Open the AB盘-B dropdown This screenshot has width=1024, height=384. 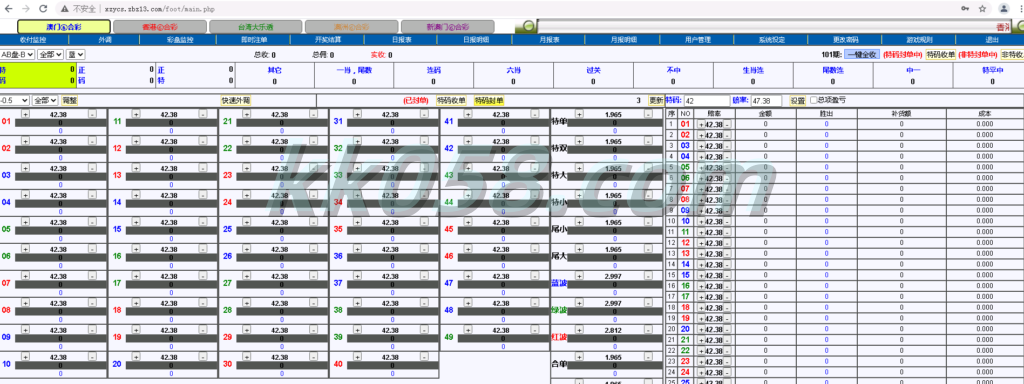(17, 55)
